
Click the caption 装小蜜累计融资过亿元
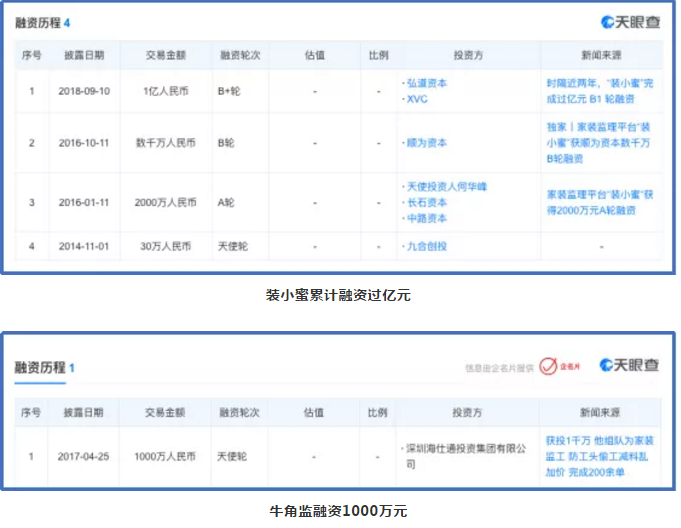tap(338, 295)
